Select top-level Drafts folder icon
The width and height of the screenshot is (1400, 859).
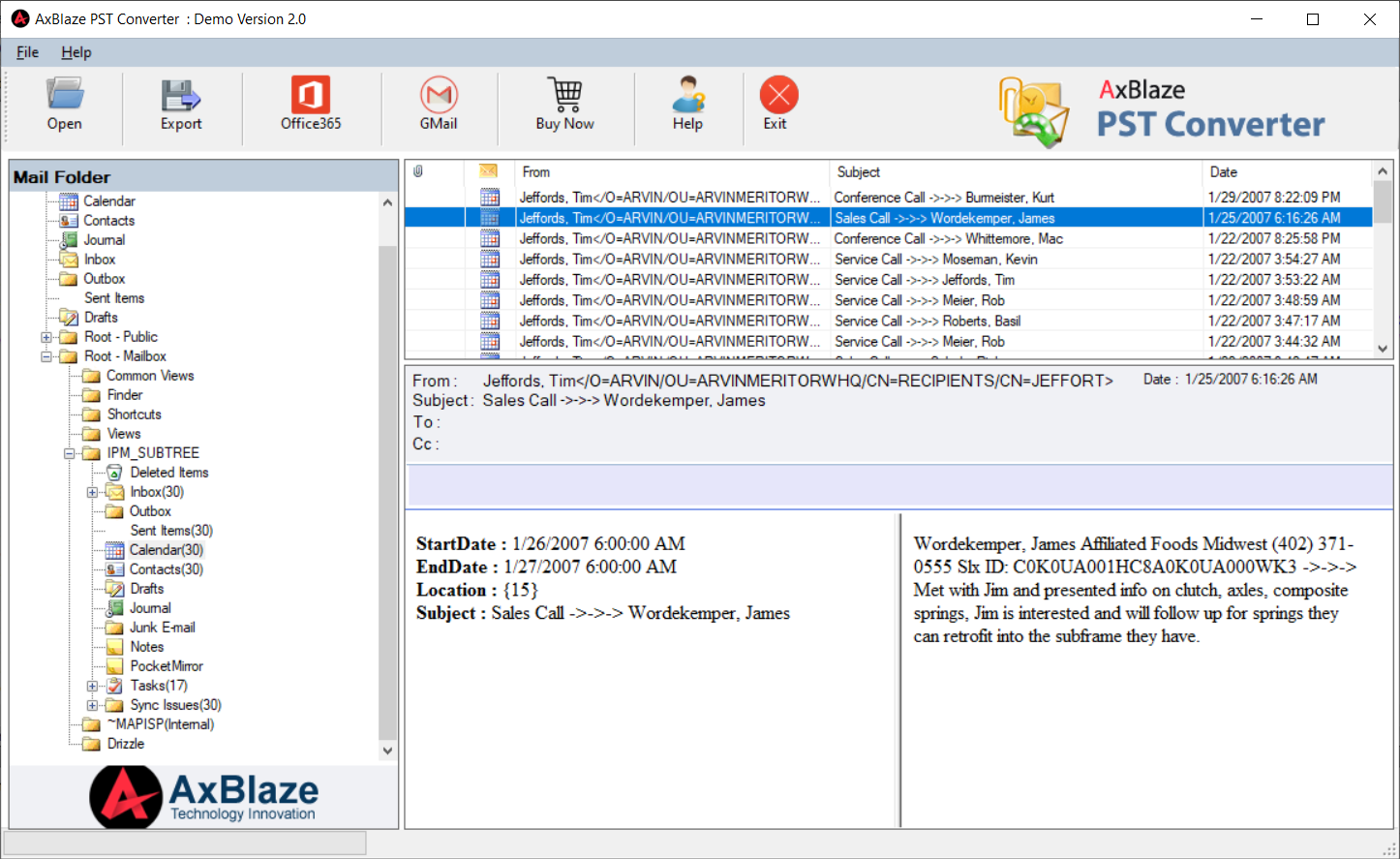coord(69,318)
